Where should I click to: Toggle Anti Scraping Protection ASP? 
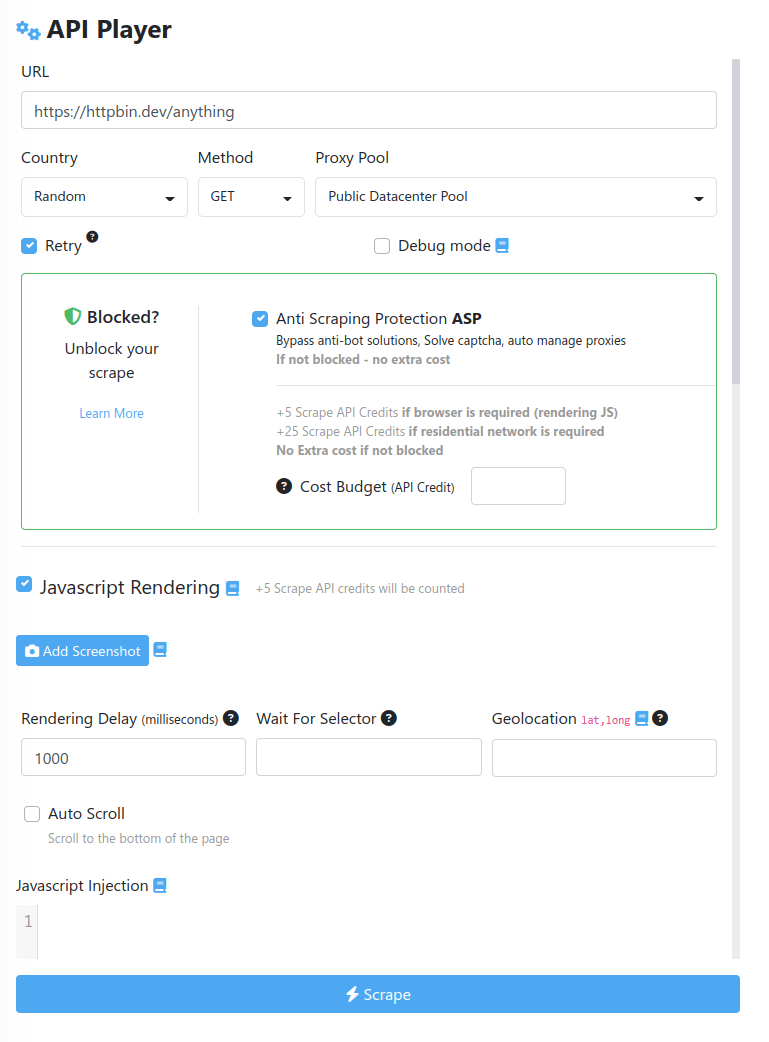pos(260,319)
